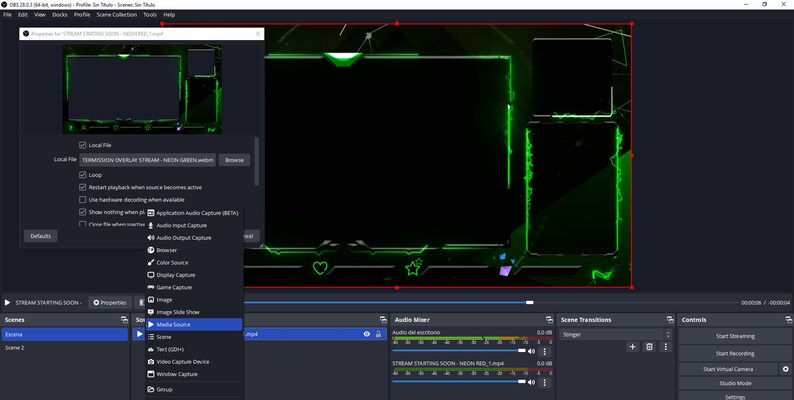
Task: Click Browse for local file
Action: tap(234, 160)
